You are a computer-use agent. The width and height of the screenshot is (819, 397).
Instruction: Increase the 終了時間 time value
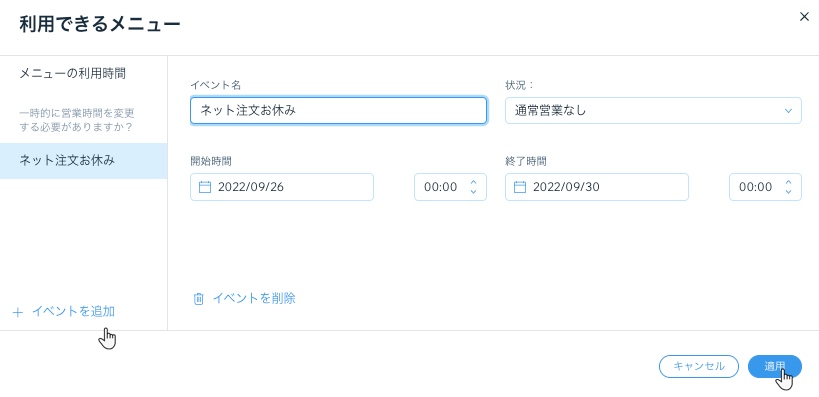[788, 182]
